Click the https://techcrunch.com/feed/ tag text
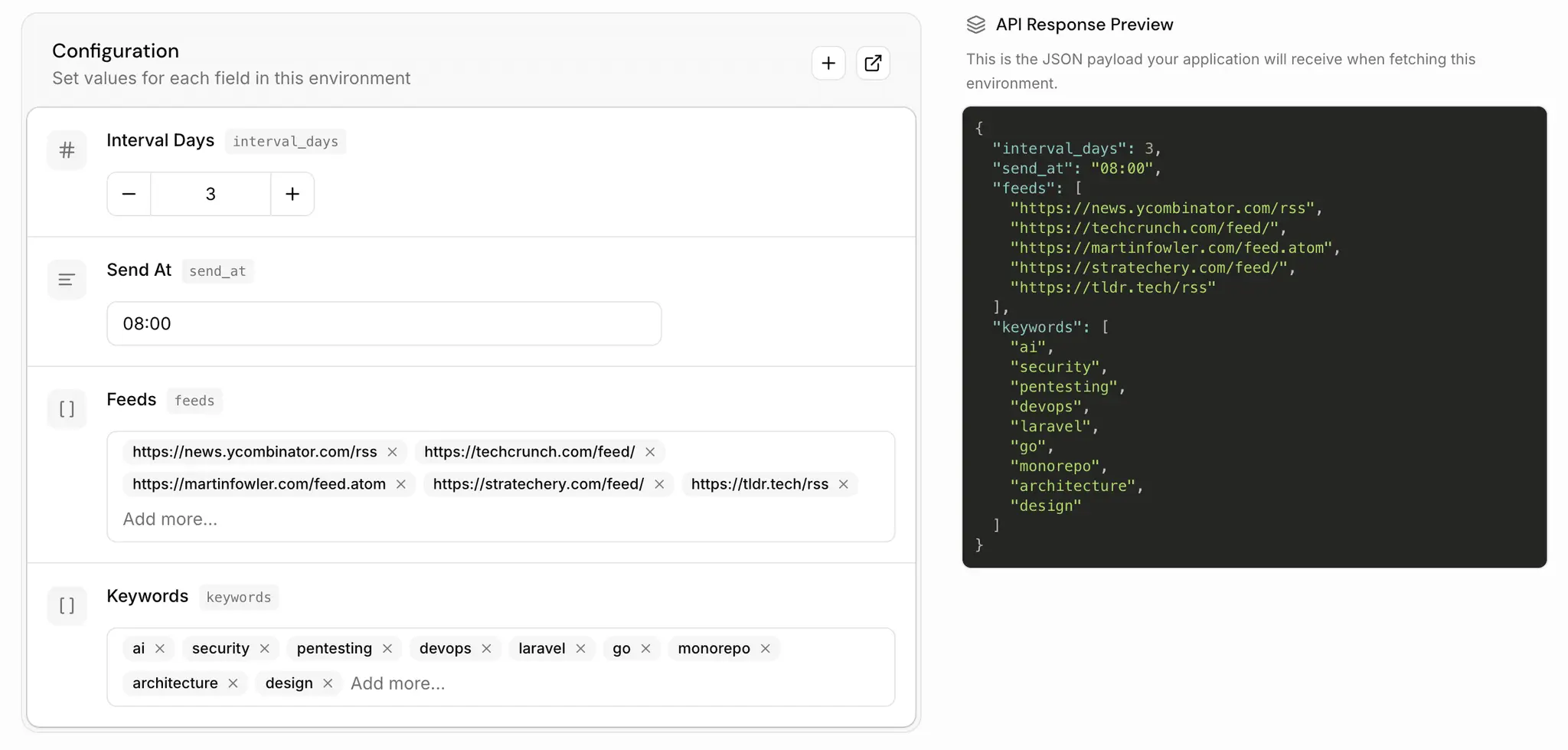 [529, 452]
